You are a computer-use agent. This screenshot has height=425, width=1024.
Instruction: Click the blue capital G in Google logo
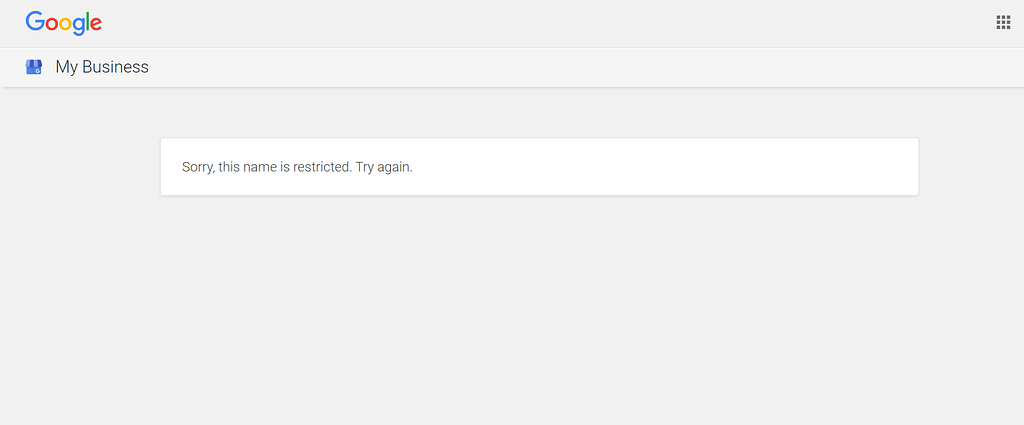[x=35, y=22]
